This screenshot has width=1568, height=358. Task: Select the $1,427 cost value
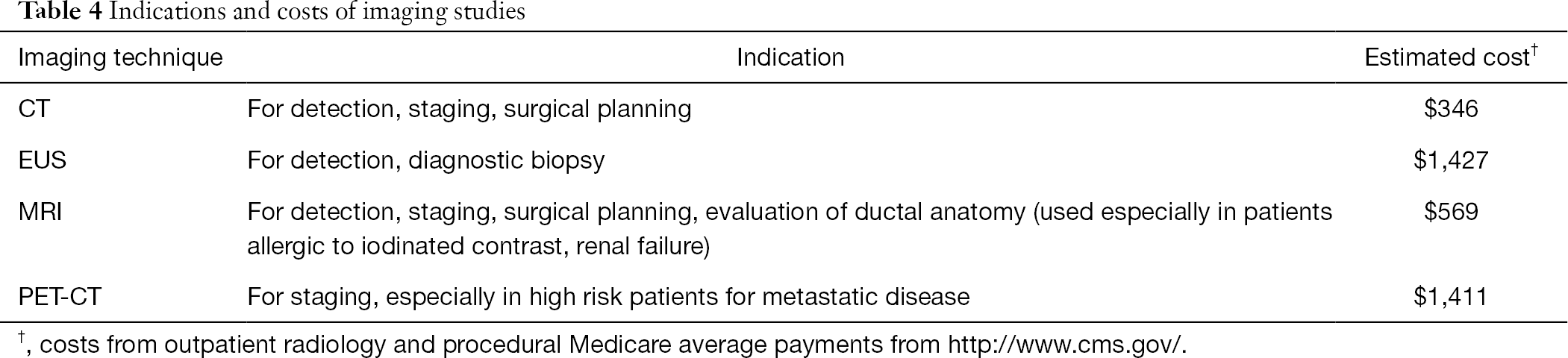click(x=1451, y=160)
